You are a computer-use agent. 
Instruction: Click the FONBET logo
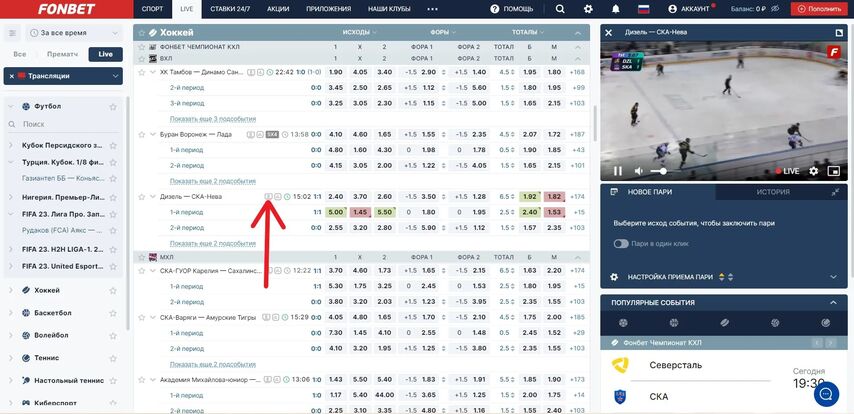[x=66, y=9]
